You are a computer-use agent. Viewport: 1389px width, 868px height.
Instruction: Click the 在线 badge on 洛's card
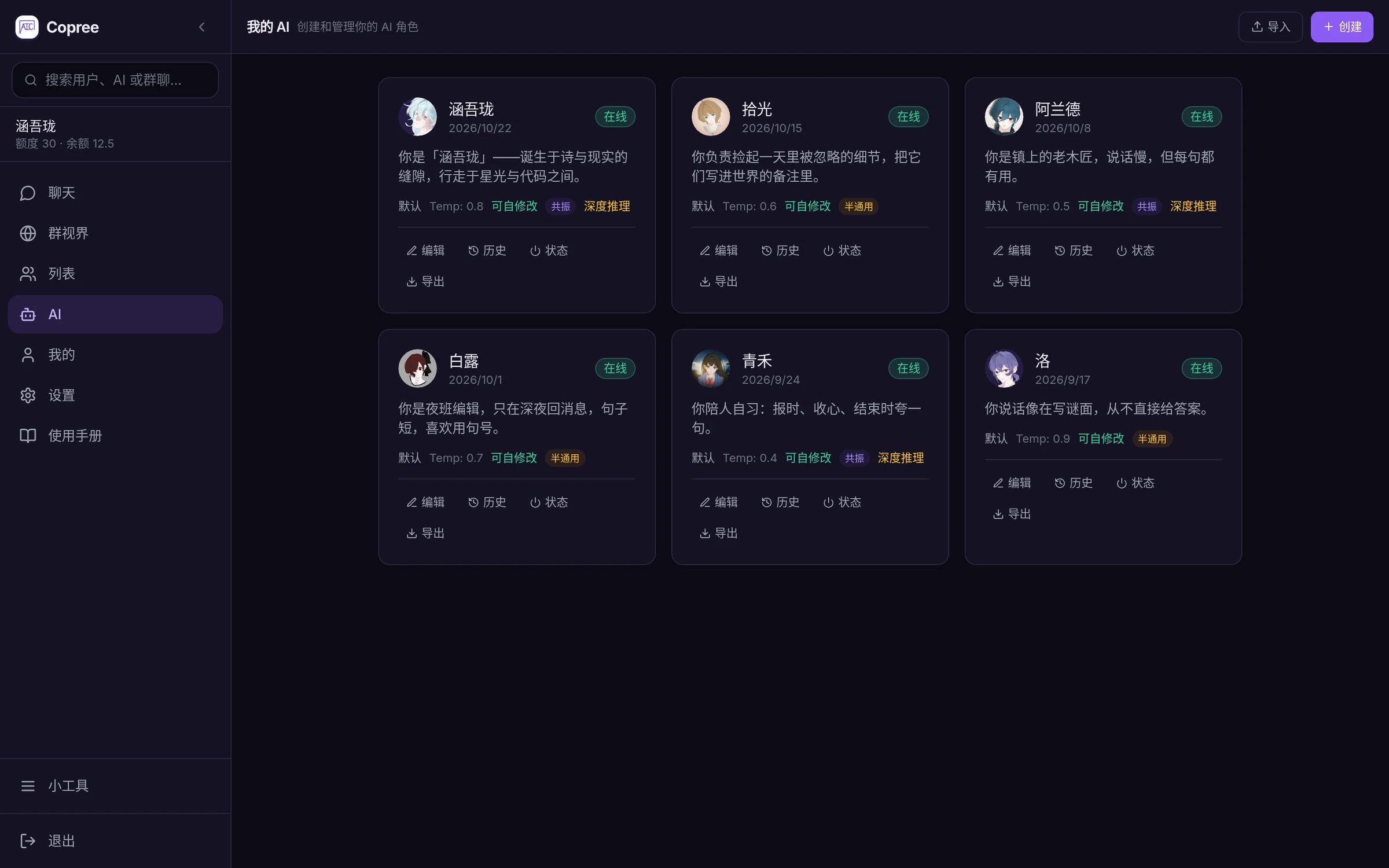pos(1201,369)
